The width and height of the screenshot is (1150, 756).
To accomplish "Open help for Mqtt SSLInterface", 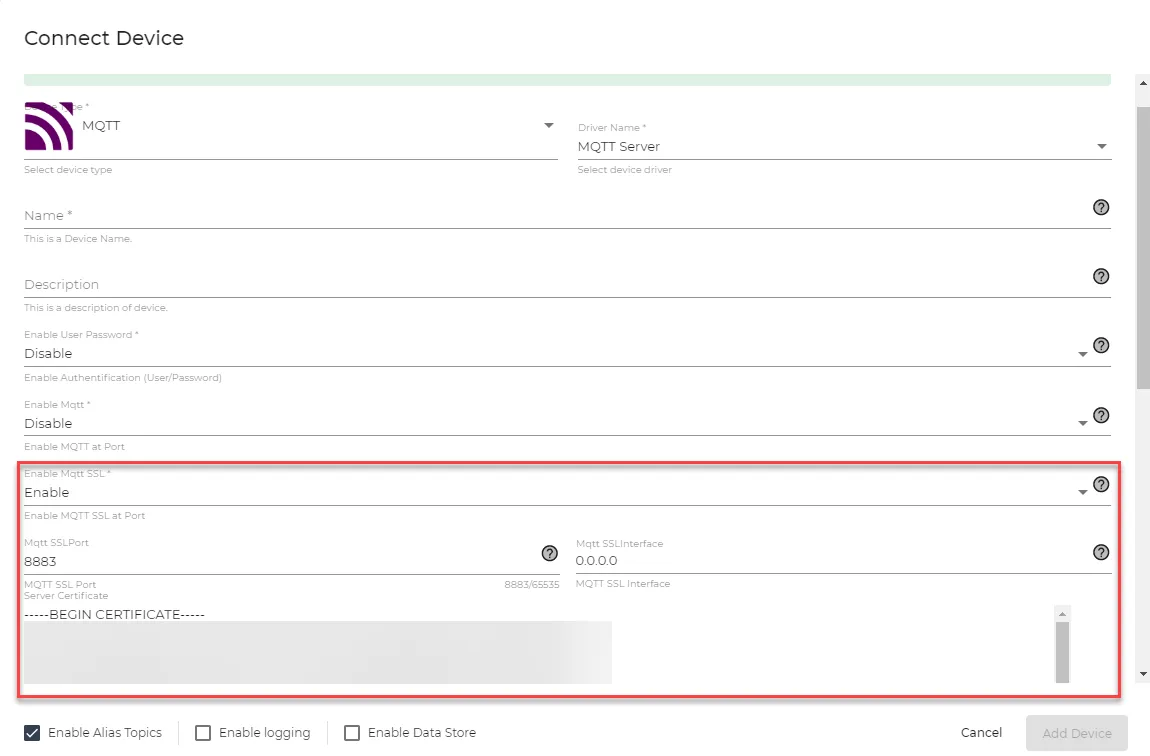I will click(x=1100, y=552).
